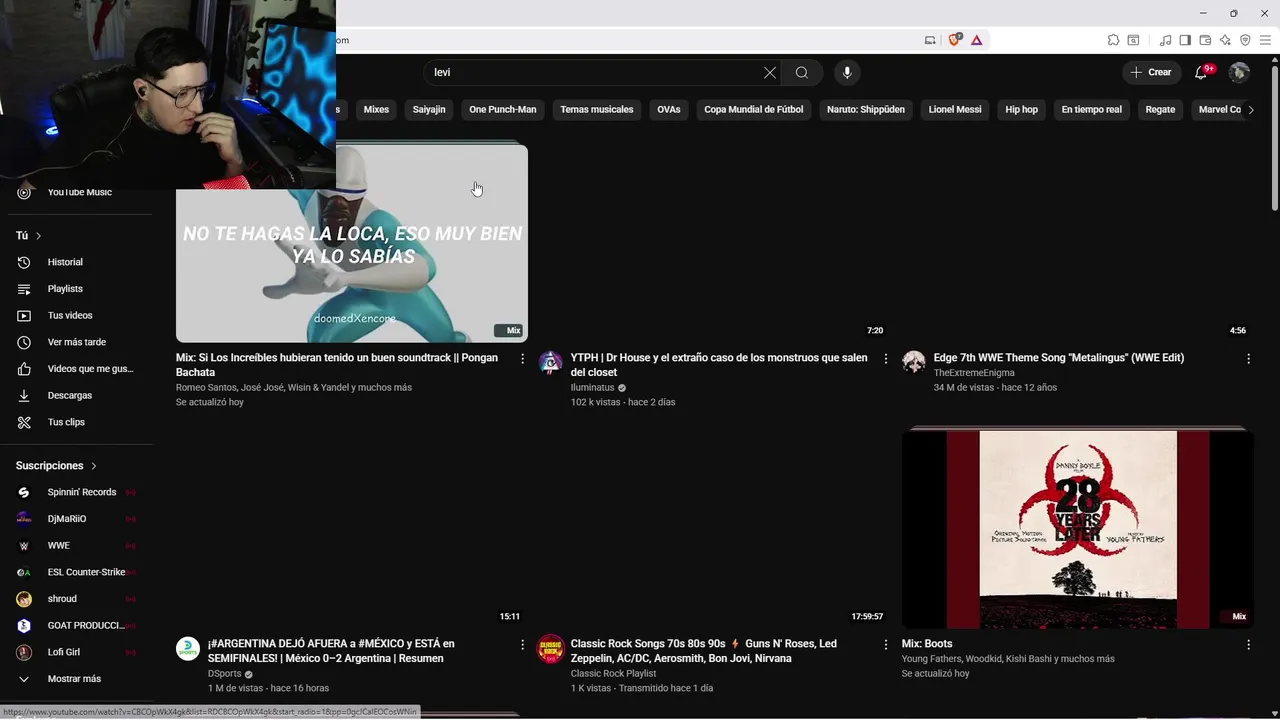Select the Mixes filter chip
The height and width of the screenshot is (720, 1280).
[376, 110]
